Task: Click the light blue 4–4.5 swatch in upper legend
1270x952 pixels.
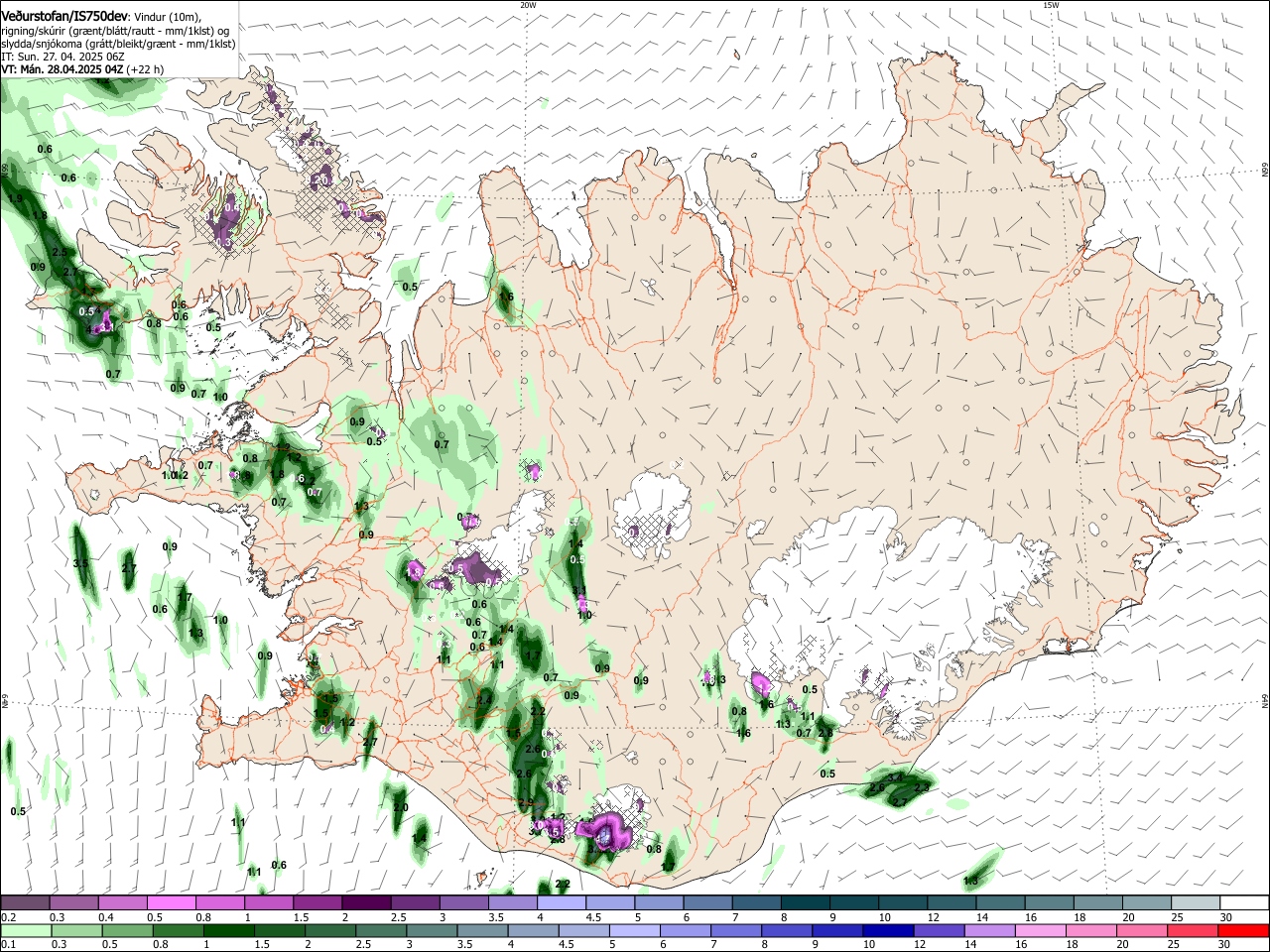Action: [562, 902]
